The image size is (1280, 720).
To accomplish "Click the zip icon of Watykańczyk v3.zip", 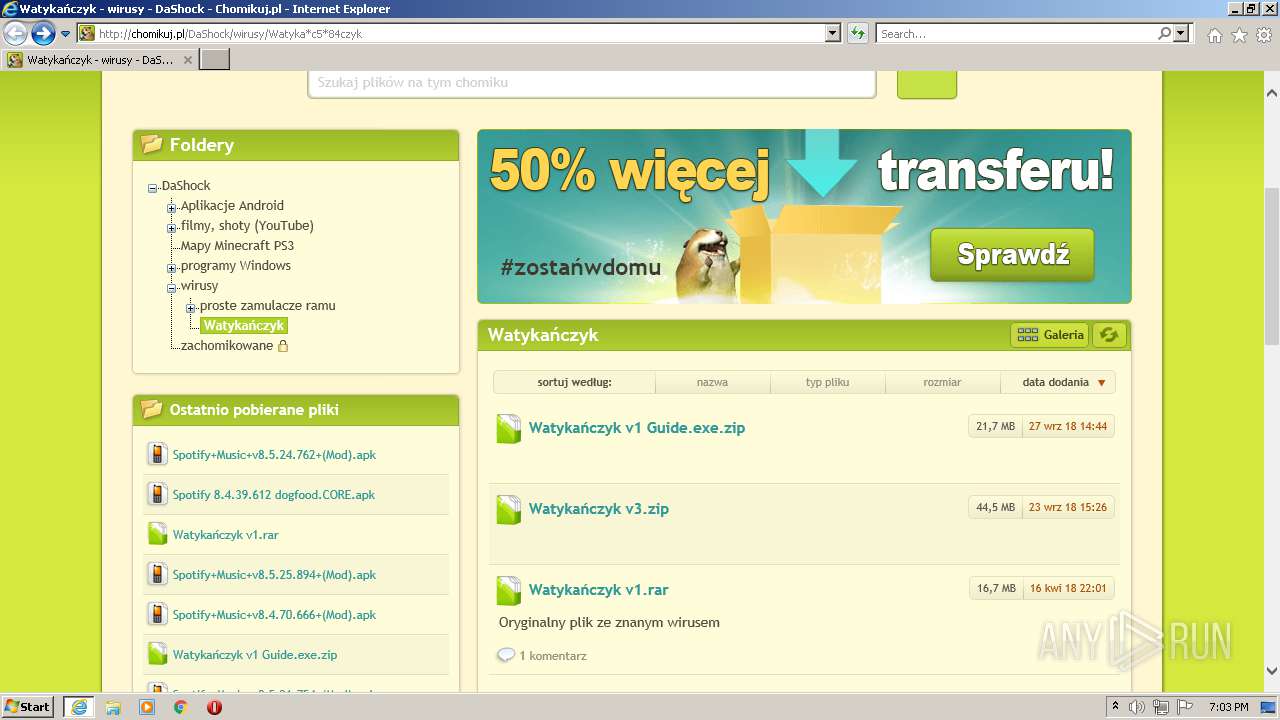I will [509, 510].
